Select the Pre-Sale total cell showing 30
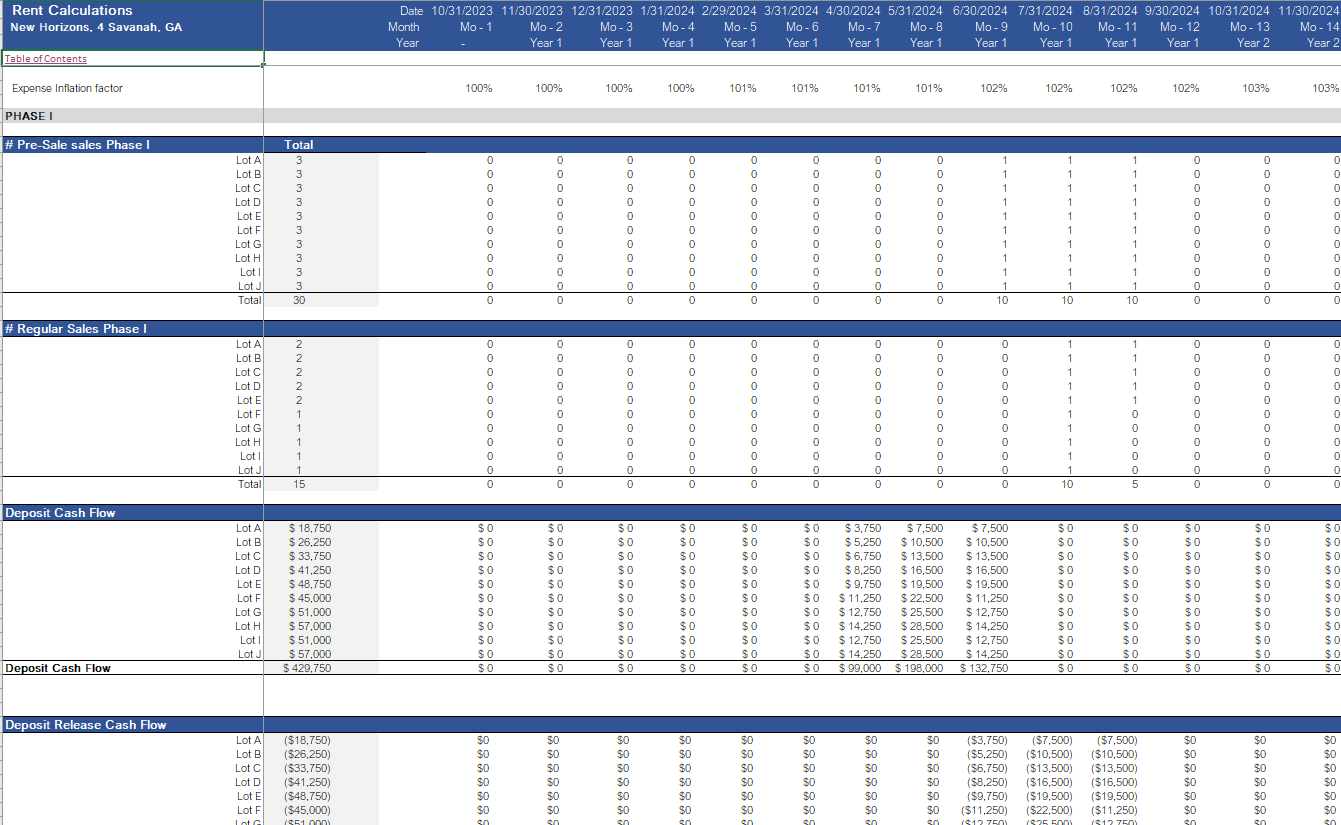Viewport: 1341px width, 825px height. 299,300
